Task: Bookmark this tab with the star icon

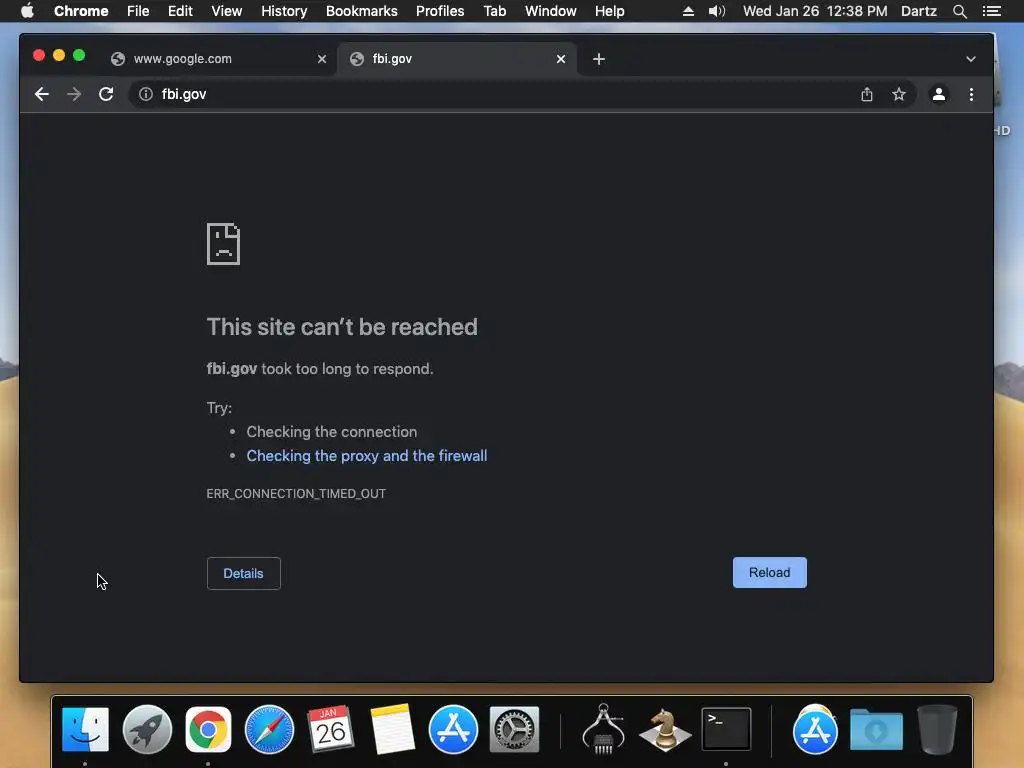Action: [899, 94]
